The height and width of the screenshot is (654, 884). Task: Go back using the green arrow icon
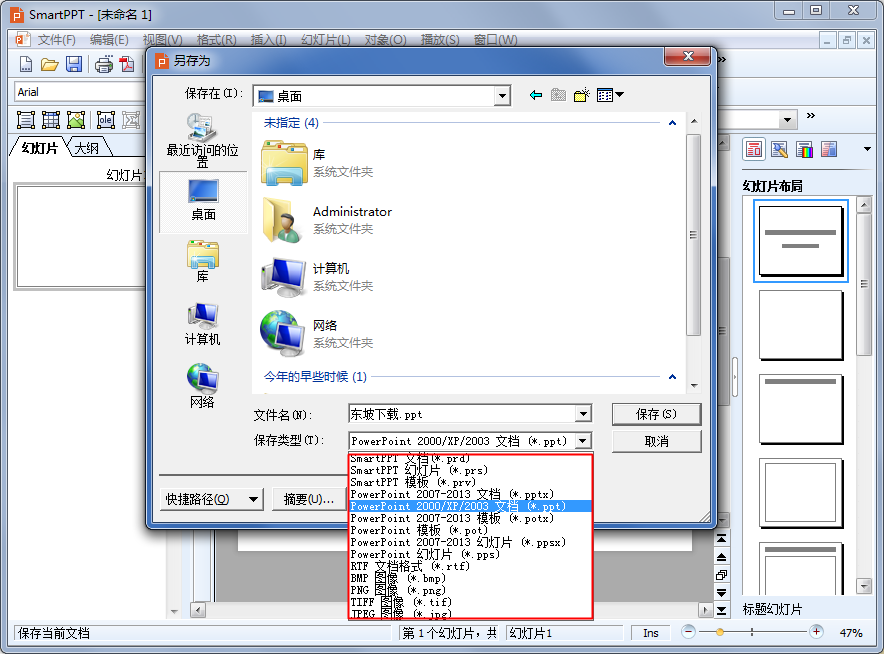tap(536, 95)
